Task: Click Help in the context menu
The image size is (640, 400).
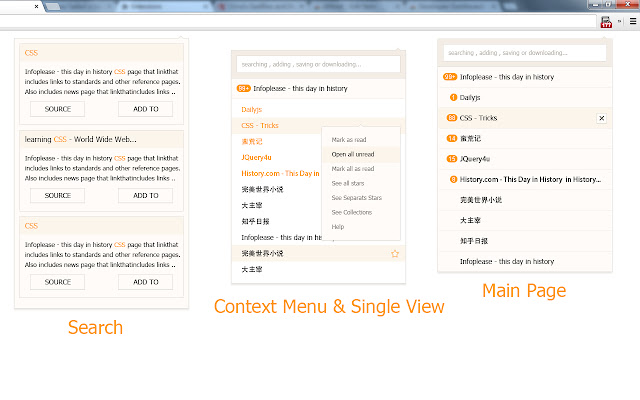Action: click(x=338, y=227)
